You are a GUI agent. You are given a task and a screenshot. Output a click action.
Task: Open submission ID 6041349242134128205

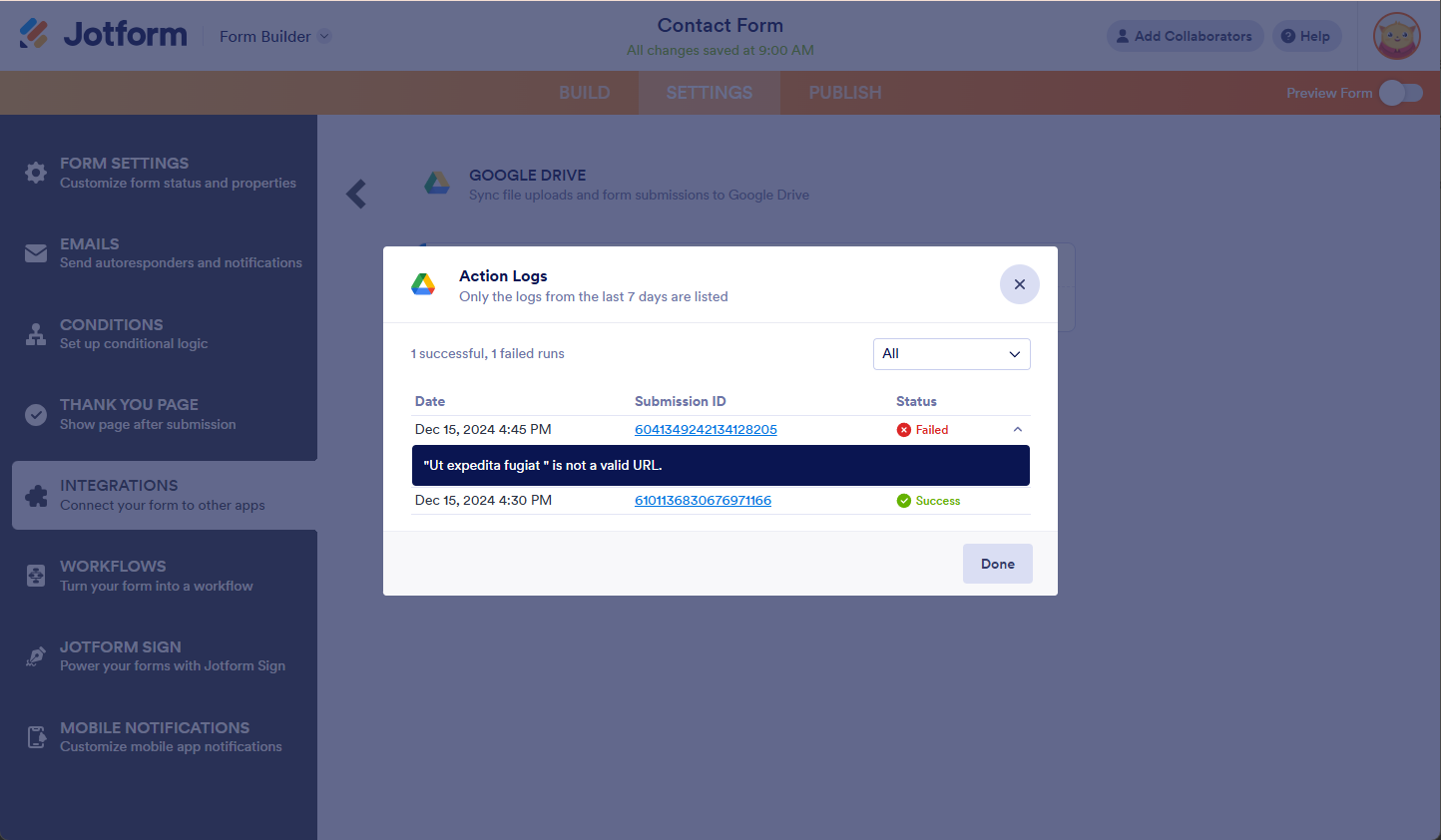click(706, 430)
